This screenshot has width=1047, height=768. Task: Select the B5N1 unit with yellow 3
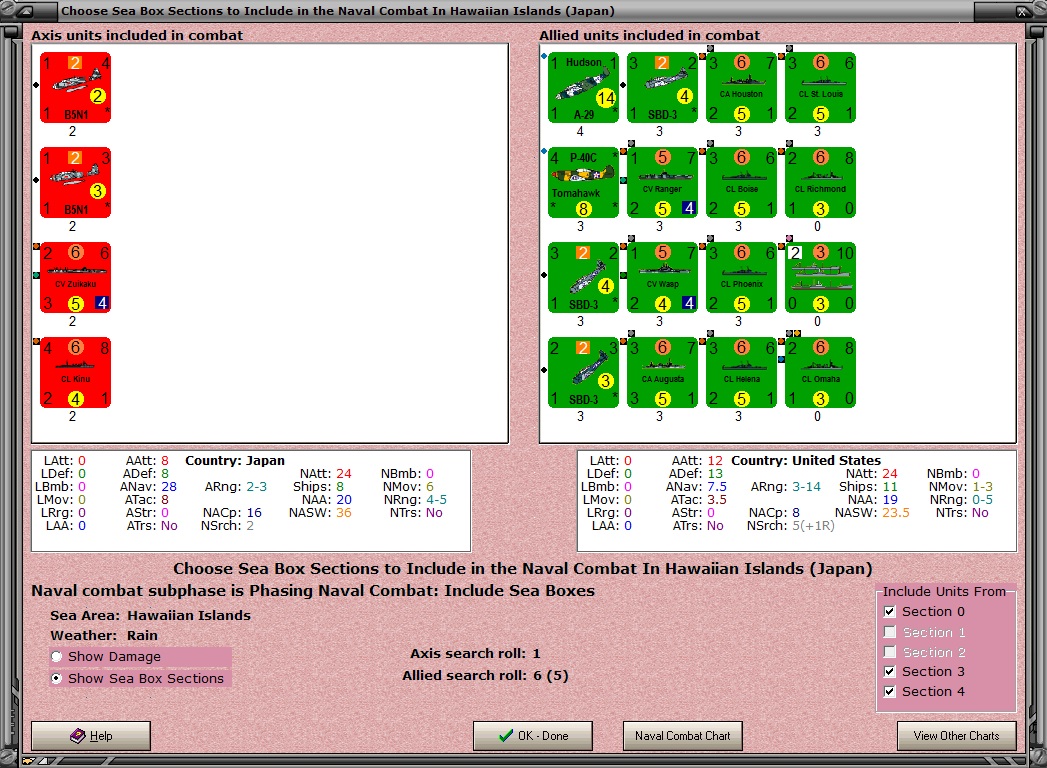coord(75,182)
